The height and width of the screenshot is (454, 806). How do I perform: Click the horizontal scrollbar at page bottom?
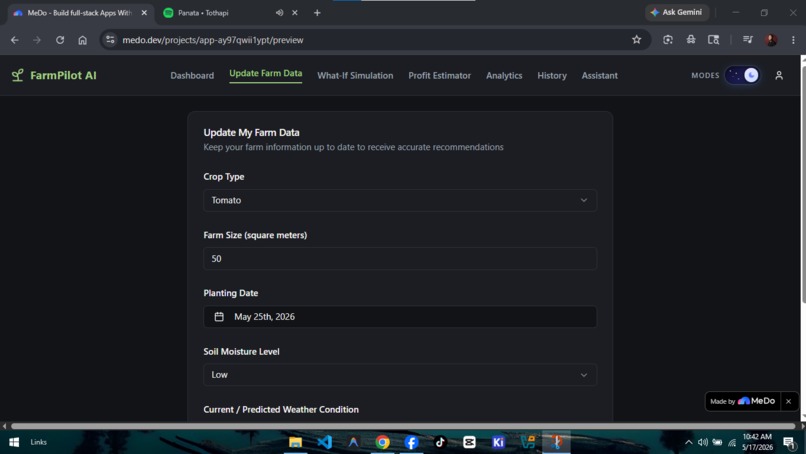(x=403, y=426)
